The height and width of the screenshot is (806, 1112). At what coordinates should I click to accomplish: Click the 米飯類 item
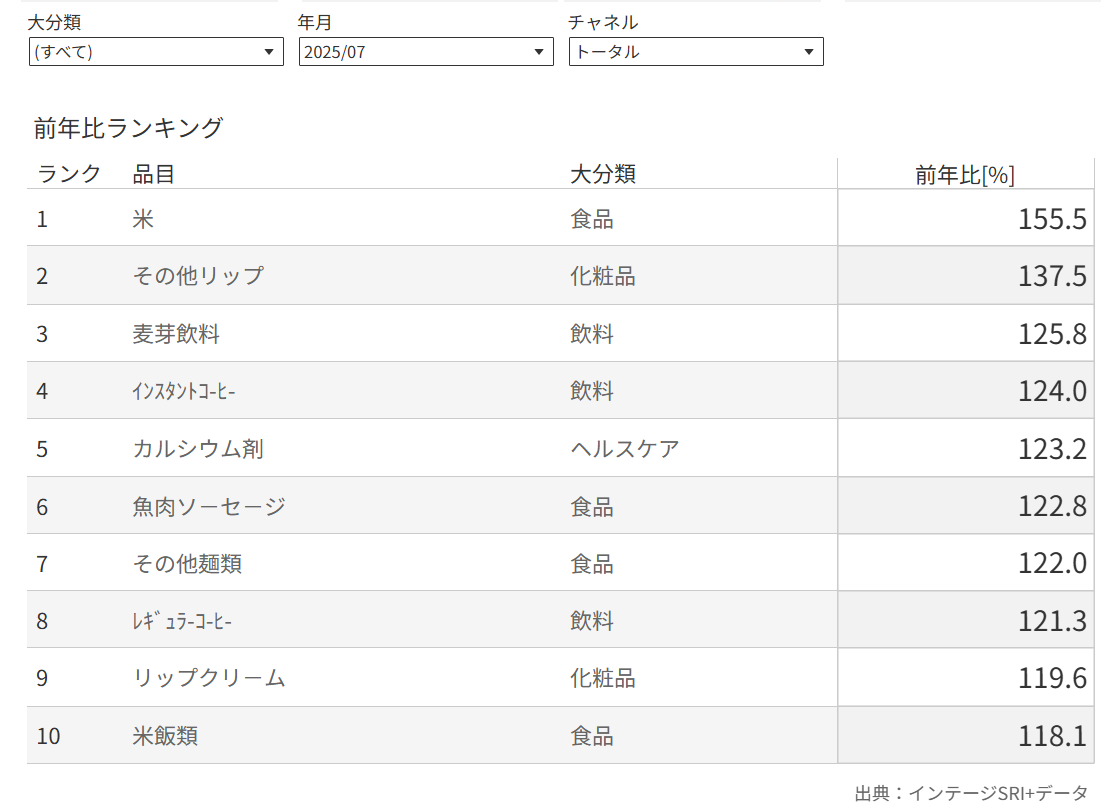(x=165, y=736)
